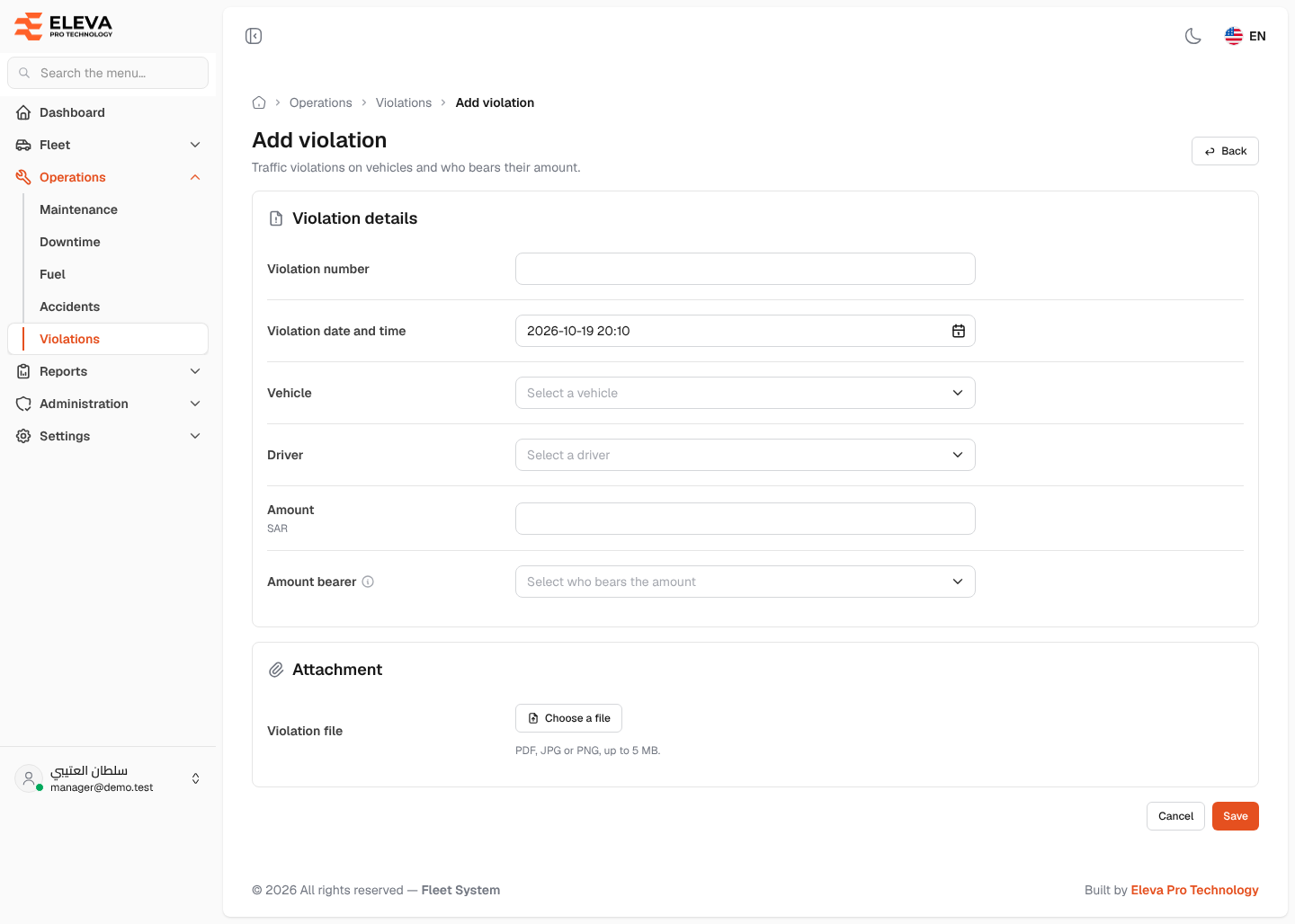
Task: Expand the Fleet menu
Action: click(108, 145)
